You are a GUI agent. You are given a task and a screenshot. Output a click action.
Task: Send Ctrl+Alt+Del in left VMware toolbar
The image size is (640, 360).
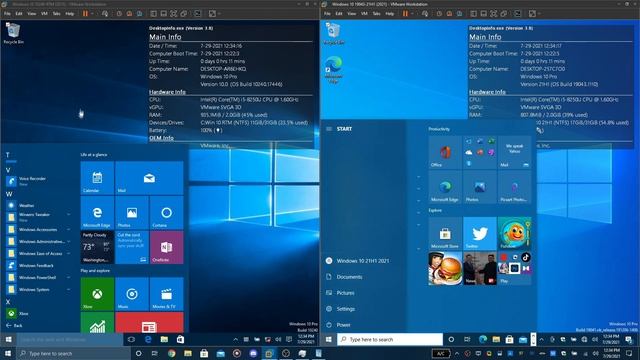(105, 13)
